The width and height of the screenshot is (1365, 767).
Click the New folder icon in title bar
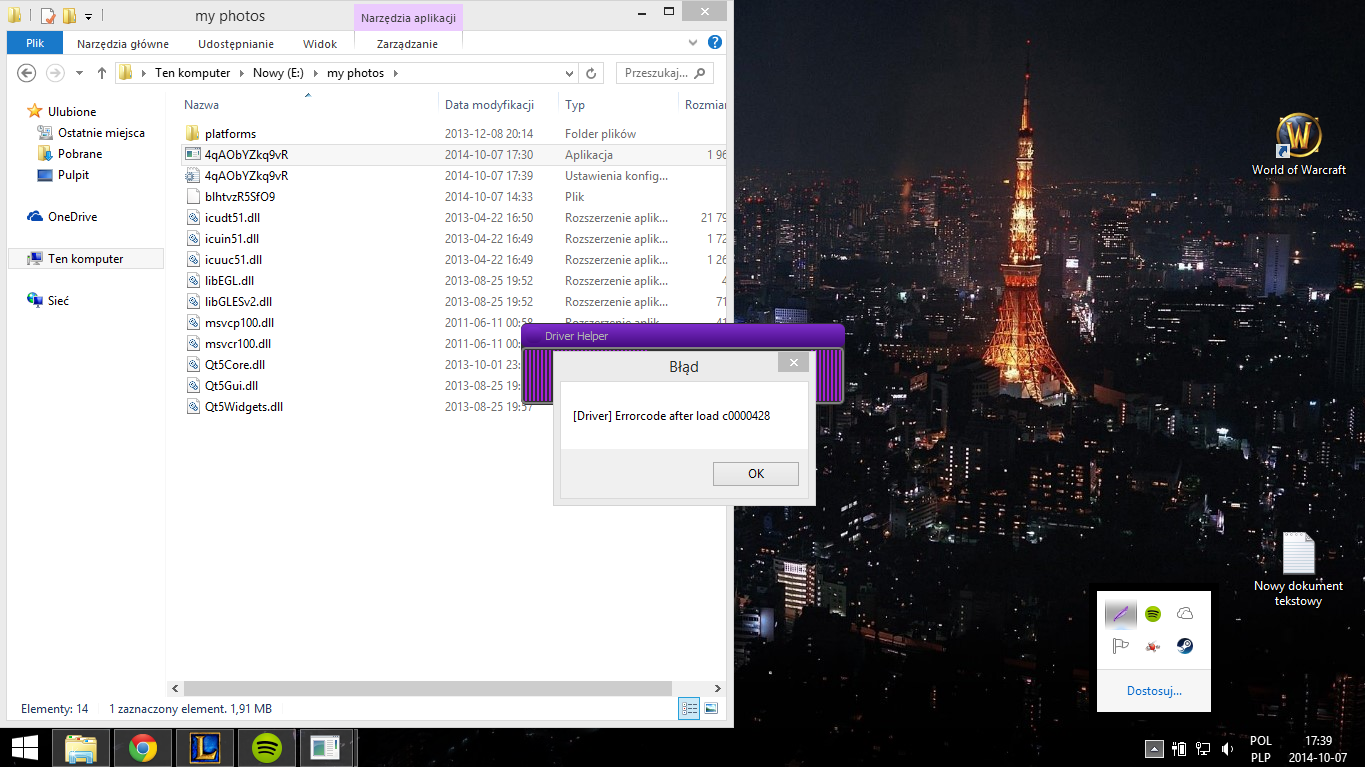coord(69,16)
